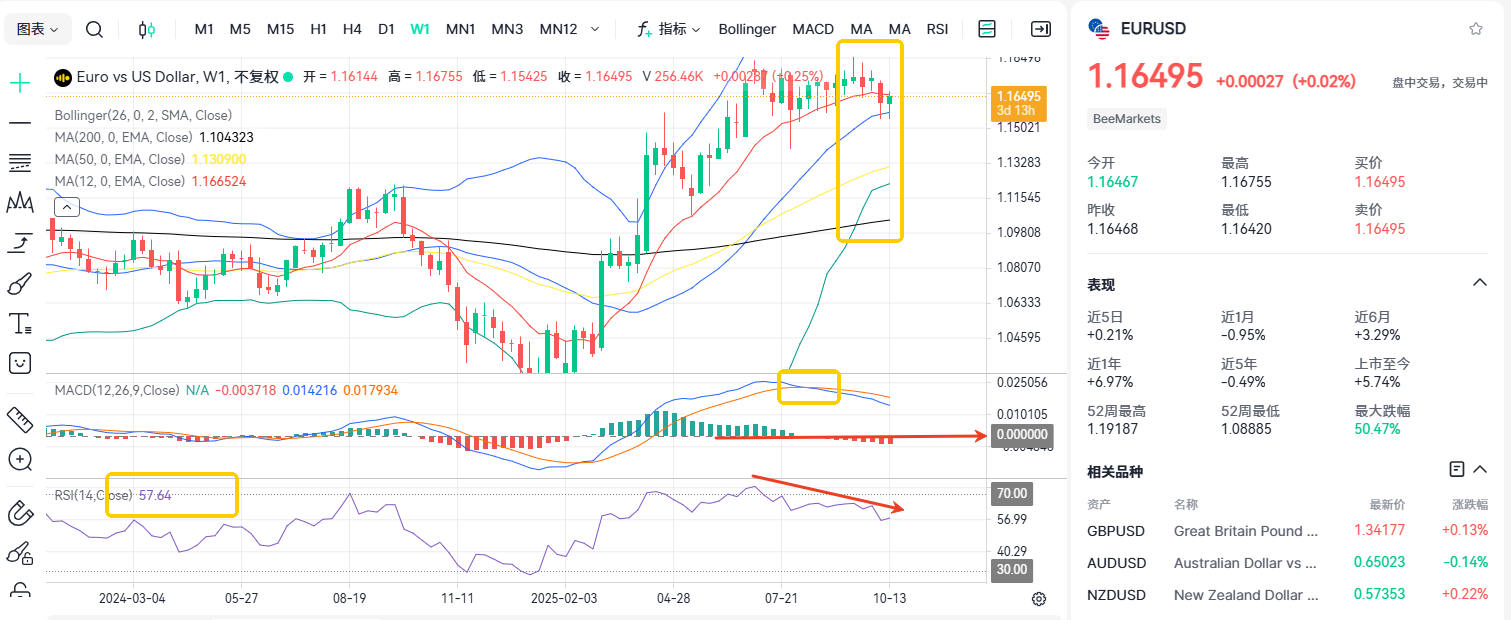This screenshot has width=1511, height=620.
Task: Open the symbol search magnifier
Action: click(94, 29)
